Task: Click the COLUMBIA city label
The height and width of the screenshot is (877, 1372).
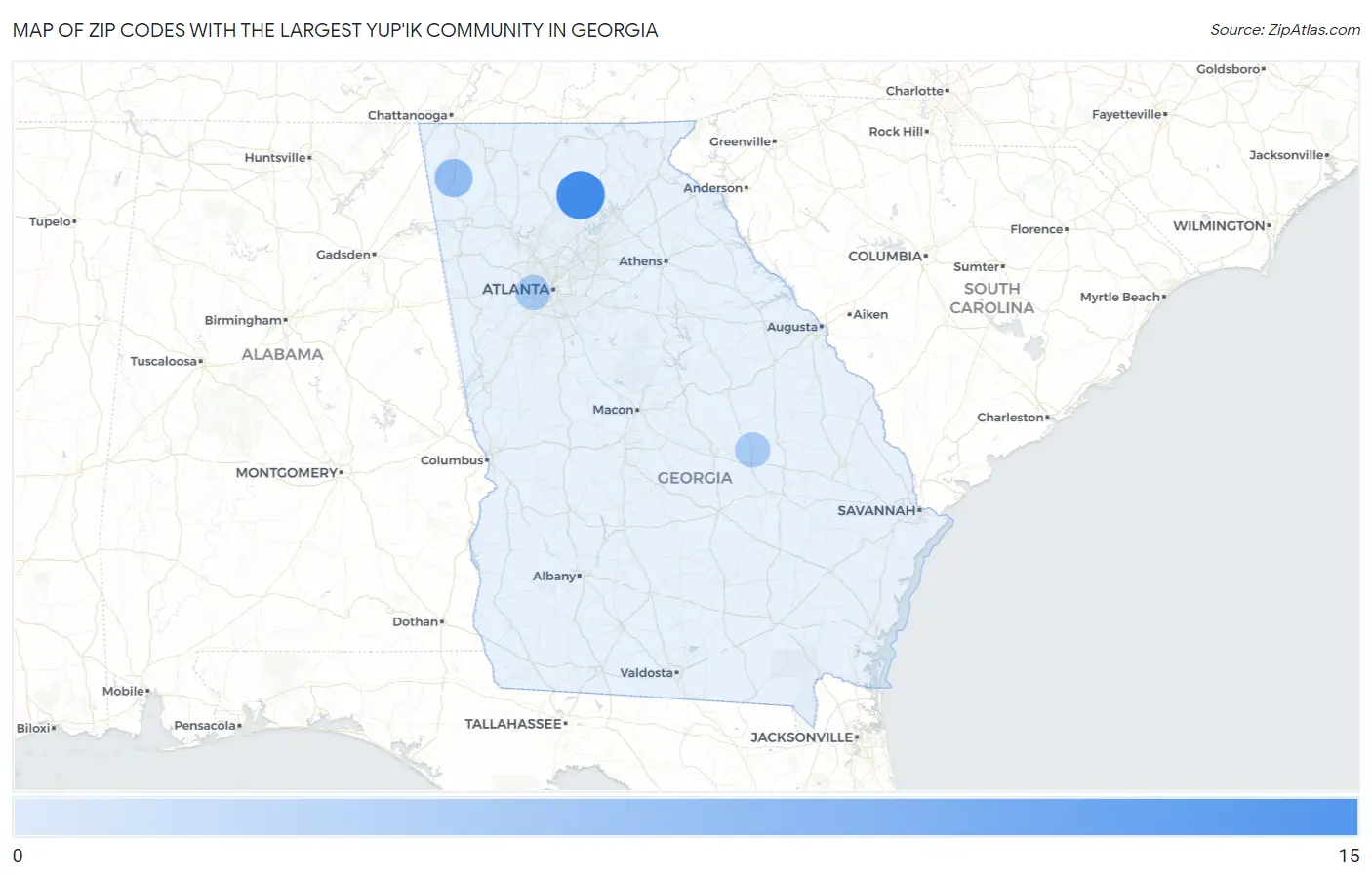Action: pyautogui.click(x=885, y=257)
